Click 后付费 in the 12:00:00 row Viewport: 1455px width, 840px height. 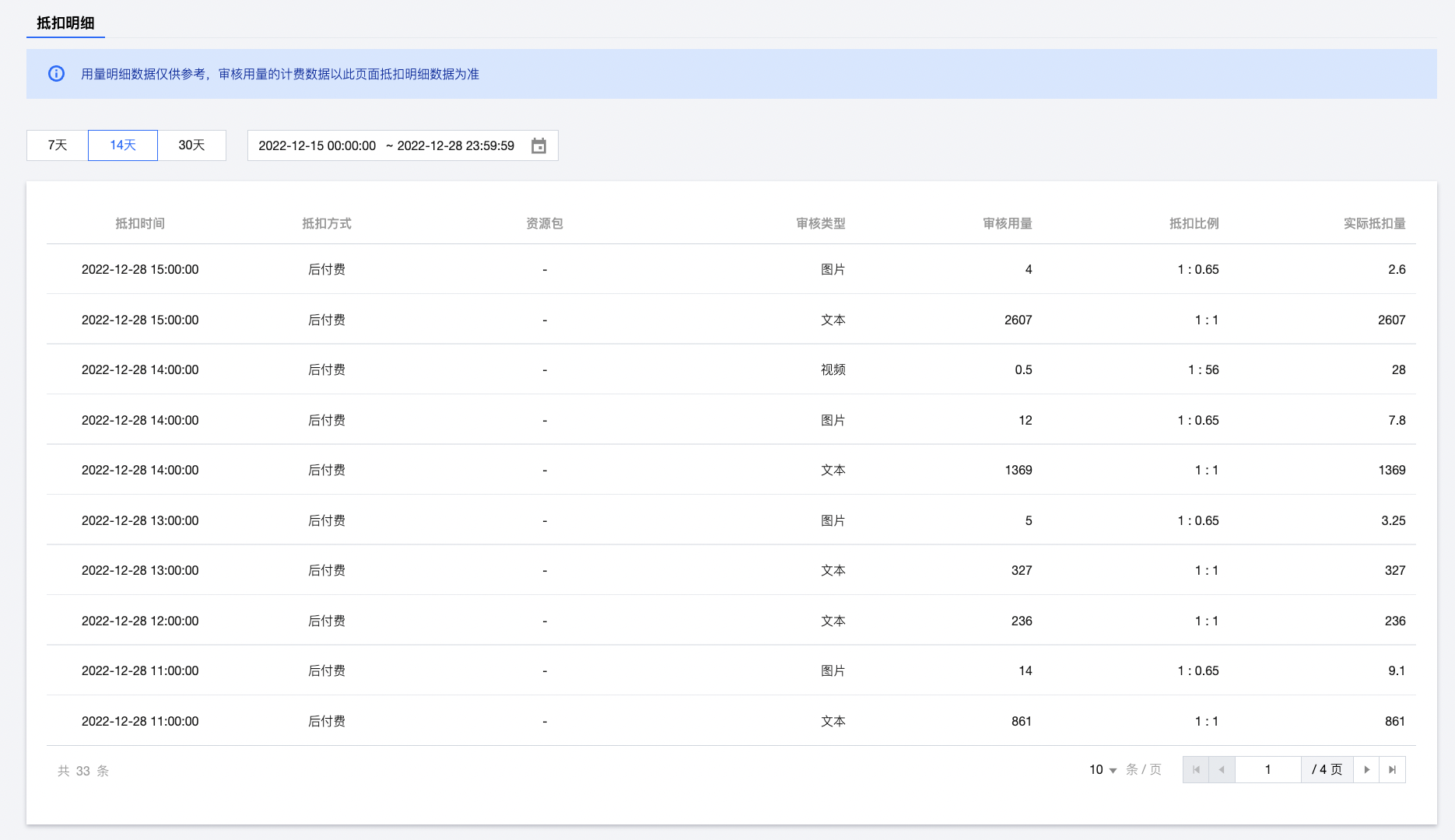coord(327,621)
